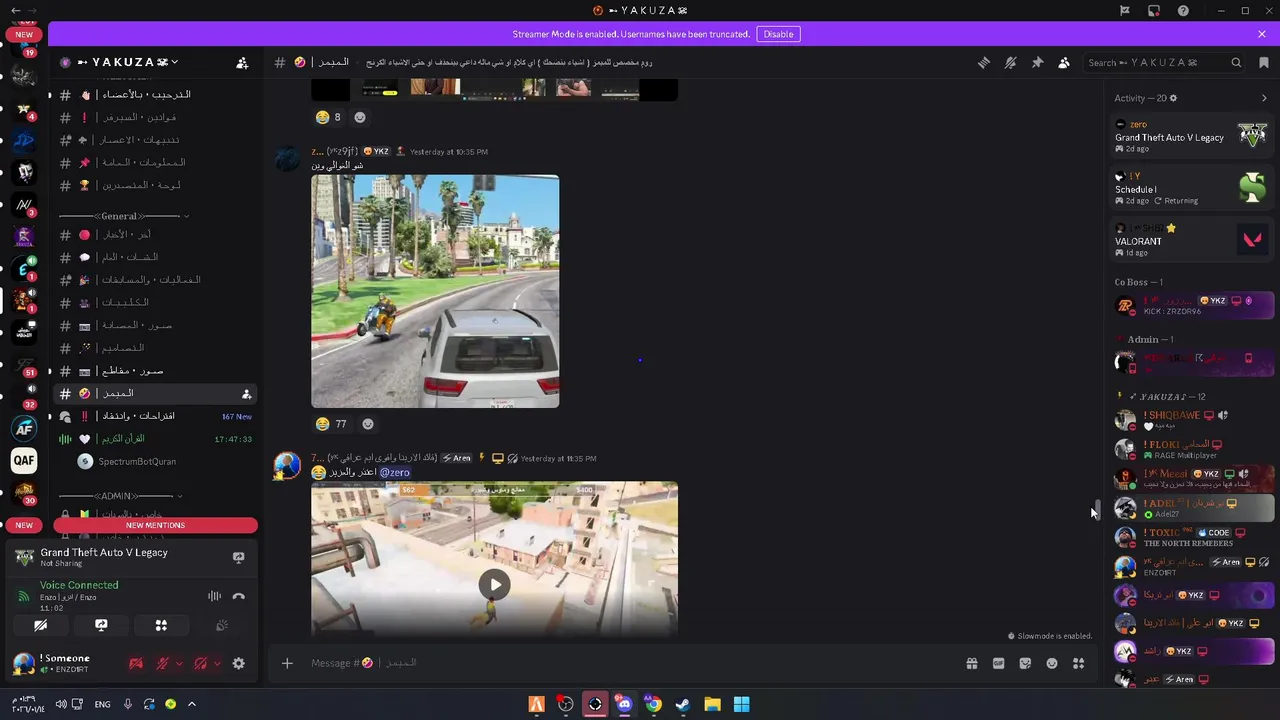Open the GIF picker icon
1280x720 pixels.
(x=998, y=663)
